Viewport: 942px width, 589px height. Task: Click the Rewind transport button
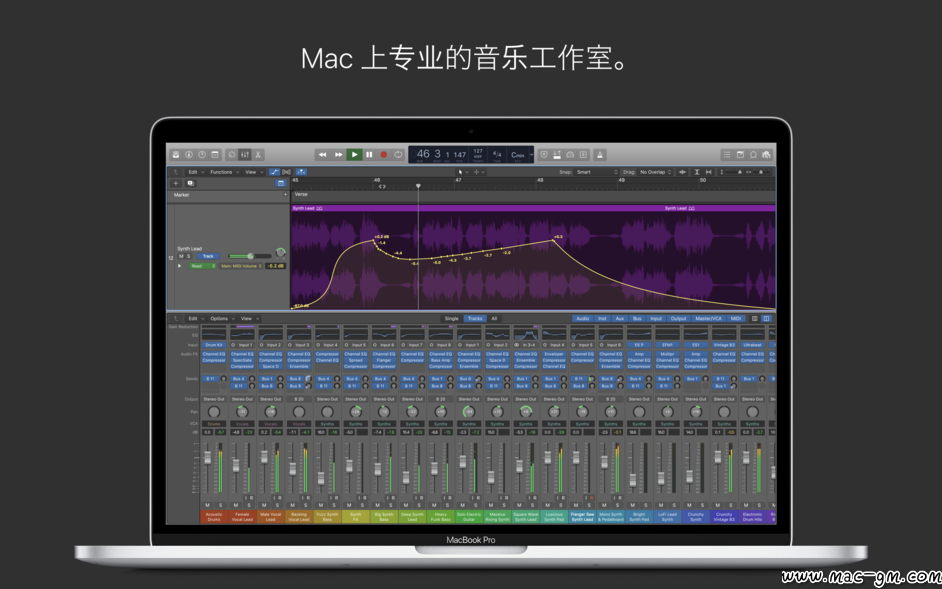pos(323,154)
